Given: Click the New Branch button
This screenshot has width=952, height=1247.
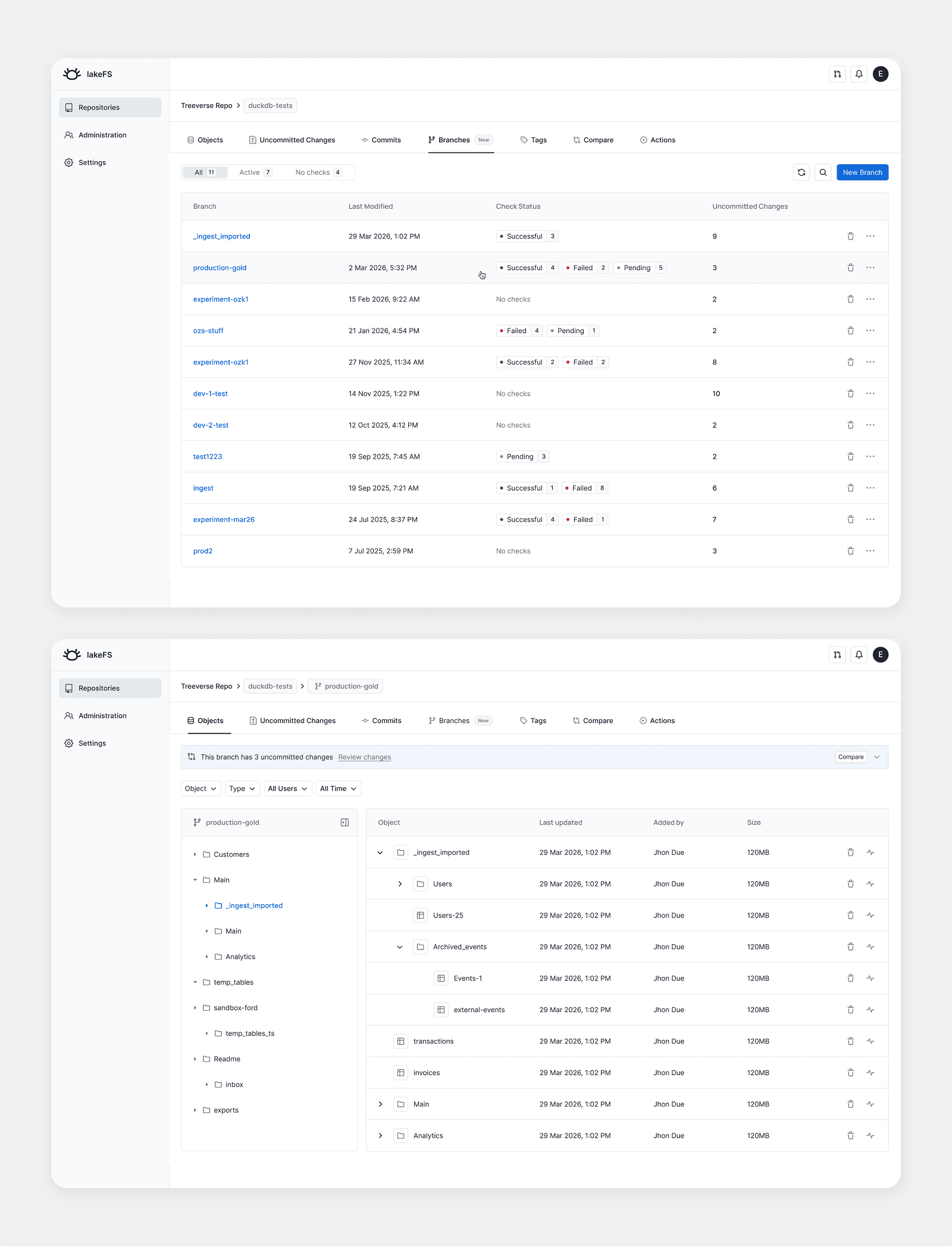Looking at the screenshot, I should pos(862,173).
